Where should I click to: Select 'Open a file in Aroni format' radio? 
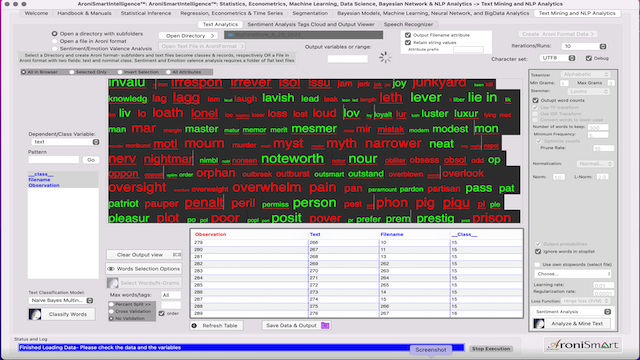(x=54, y=41)
